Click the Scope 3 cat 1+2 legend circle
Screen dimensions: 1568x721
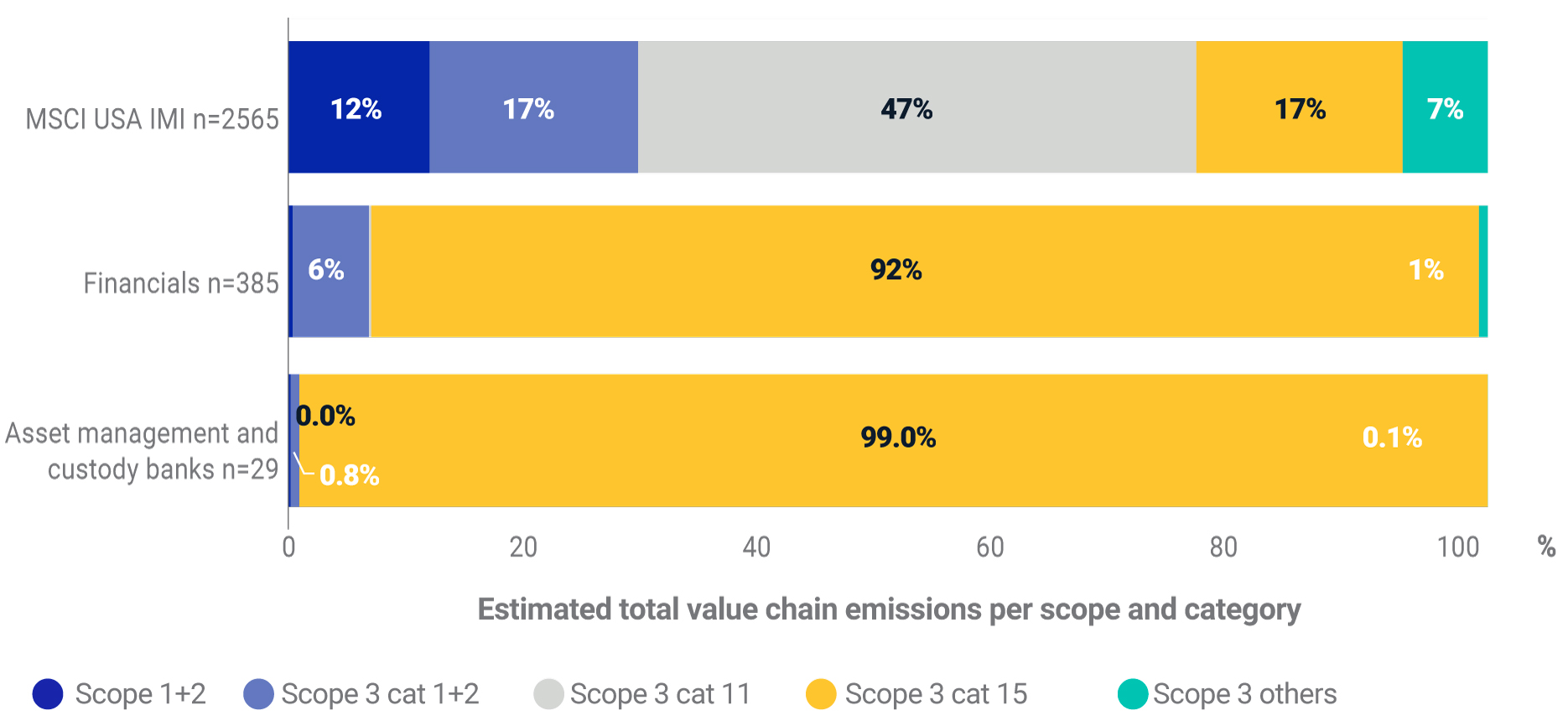click(x=258, y=694)
